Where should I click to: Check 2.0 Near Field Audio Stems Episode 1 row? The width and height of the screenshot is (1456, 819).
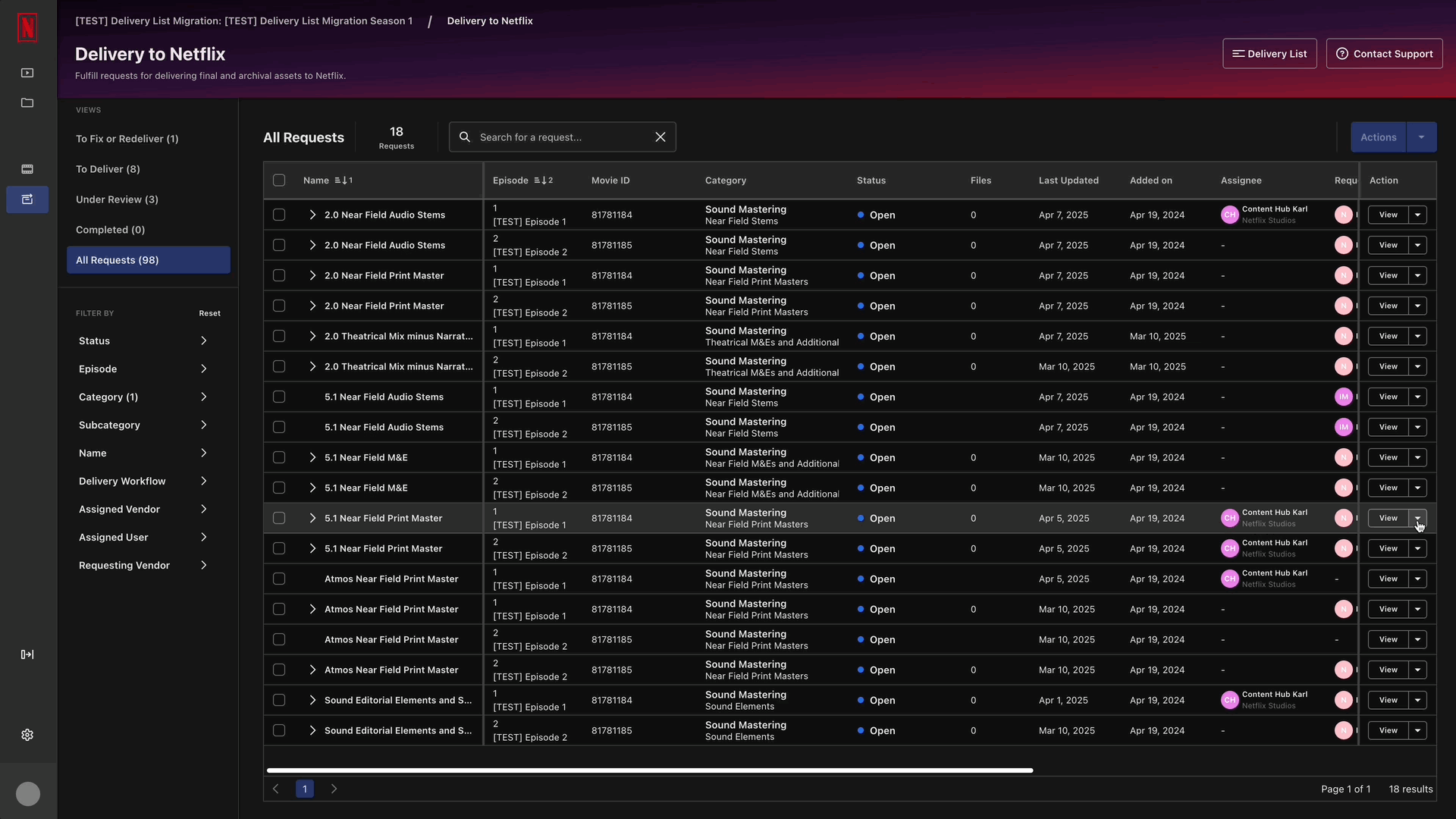[x=279, y=215]
